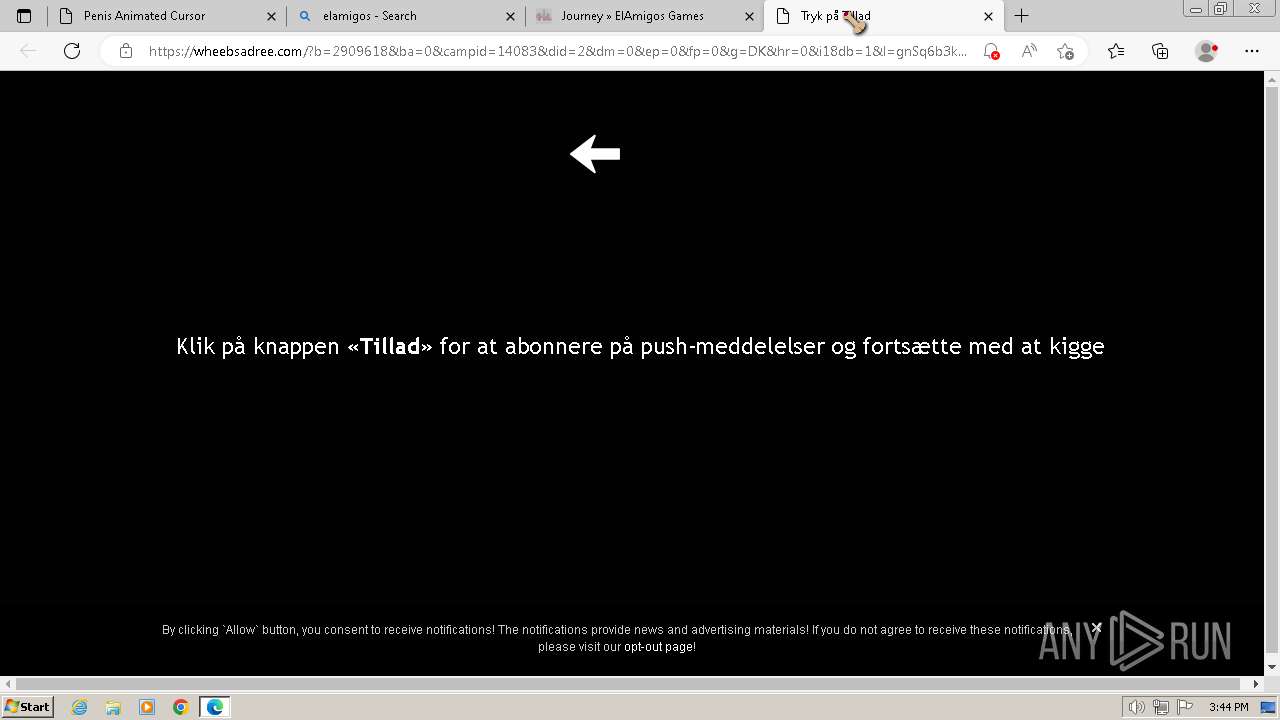Open Settings and more menu
This screenshot has height=720, width=1280.
tap(1252, 51)
